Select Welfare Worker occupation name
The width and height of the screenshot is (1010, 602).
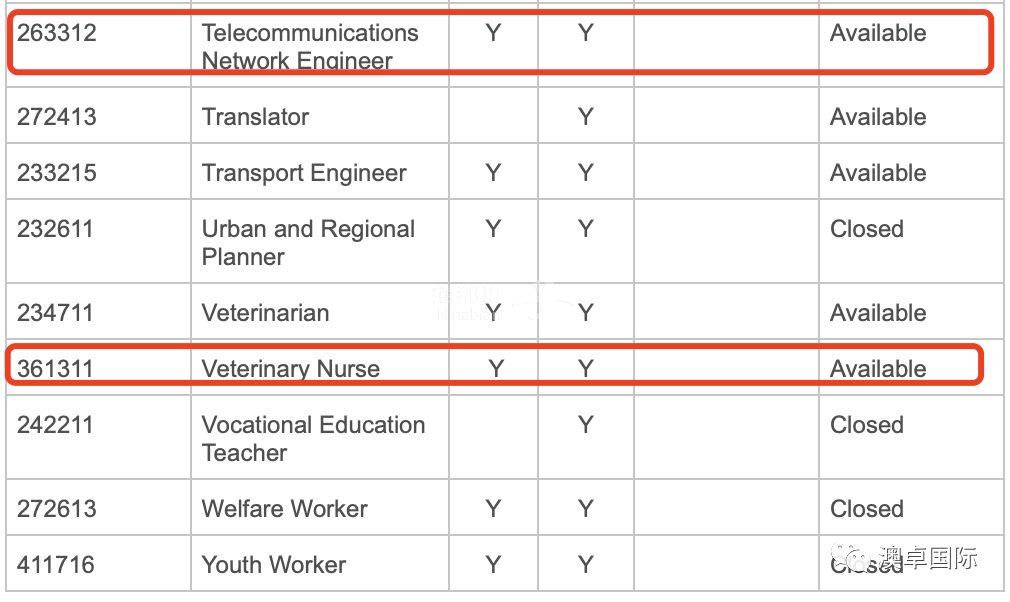pos(284,509)
